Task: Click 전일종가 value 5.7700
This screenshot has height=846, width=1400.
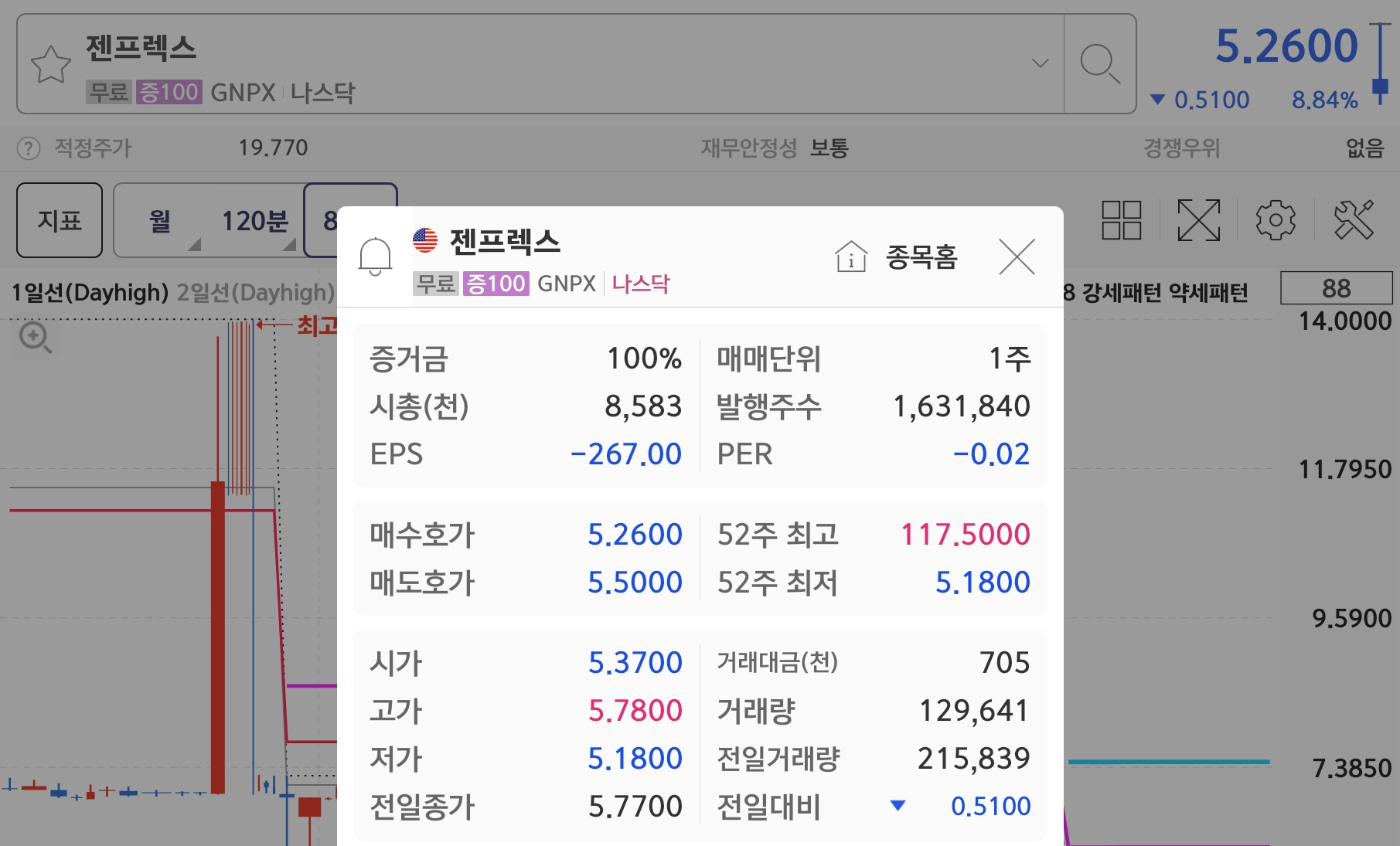Action: click(x=635, y=806)
